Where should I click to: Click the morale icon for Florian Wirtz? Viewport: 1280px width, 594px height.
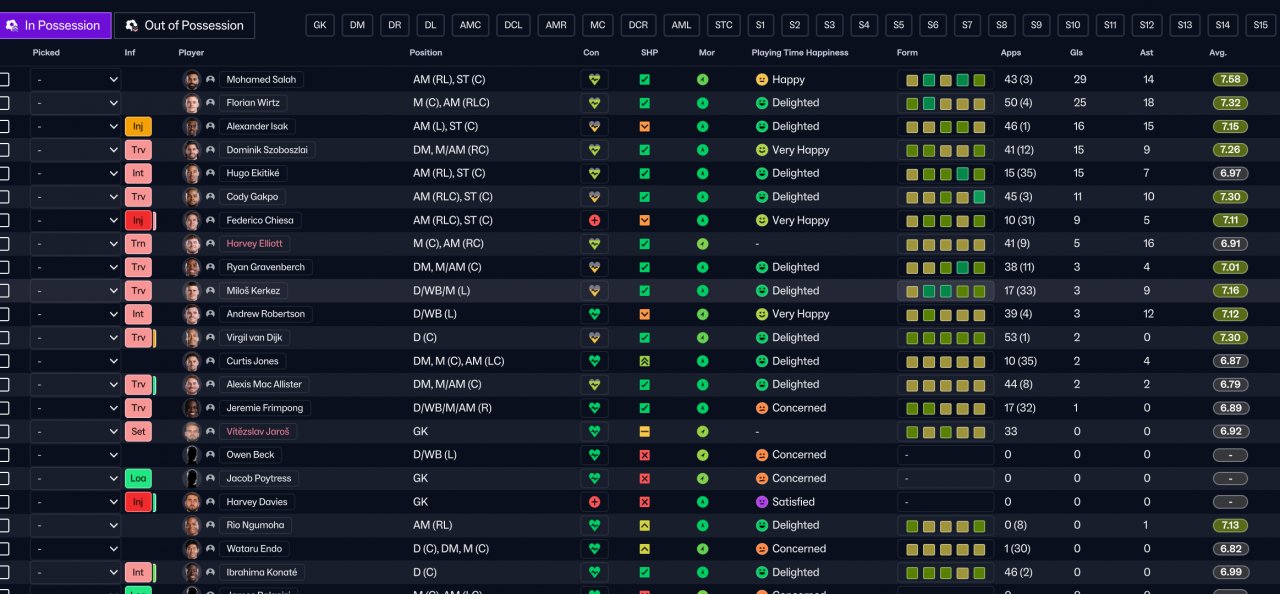[702, 103]
